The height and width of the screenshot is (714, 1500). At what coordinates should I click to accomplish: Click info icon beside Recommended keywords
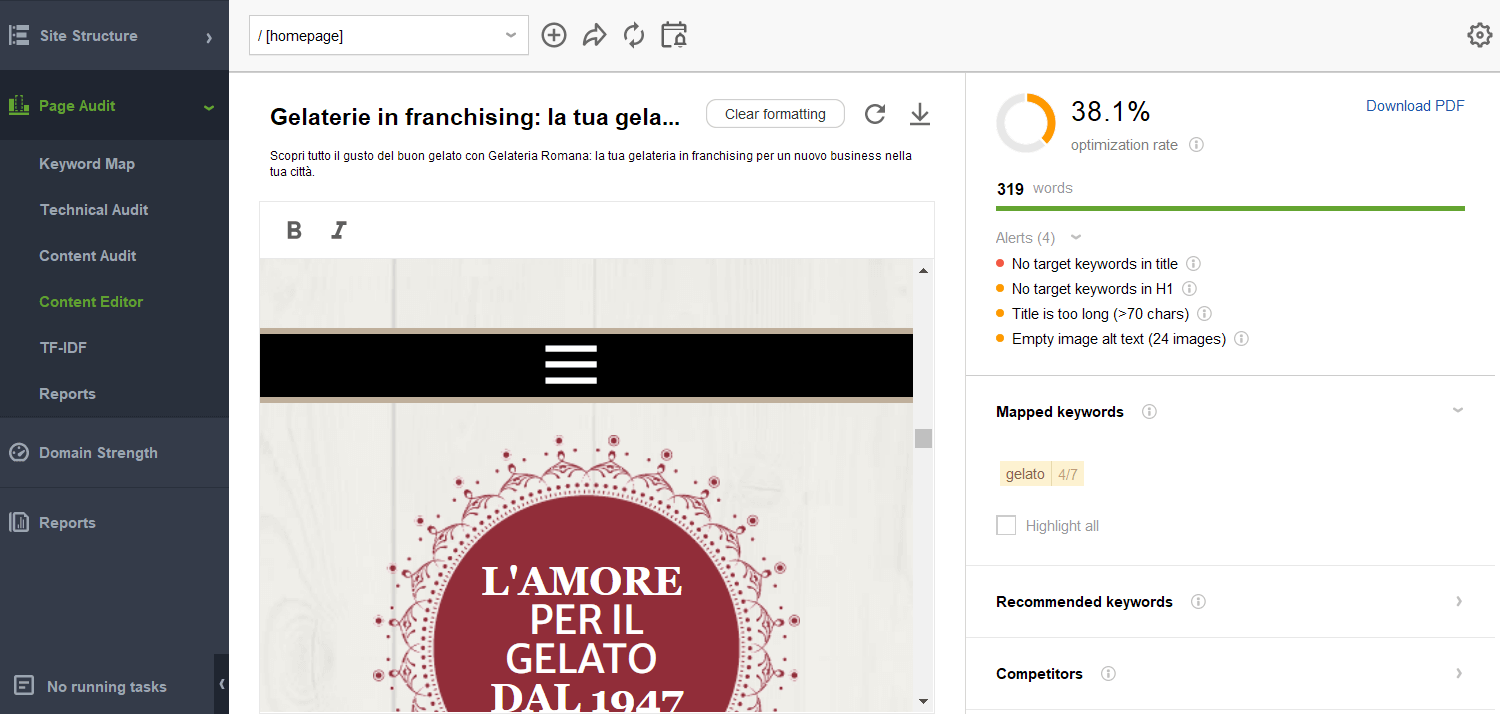1198,602
